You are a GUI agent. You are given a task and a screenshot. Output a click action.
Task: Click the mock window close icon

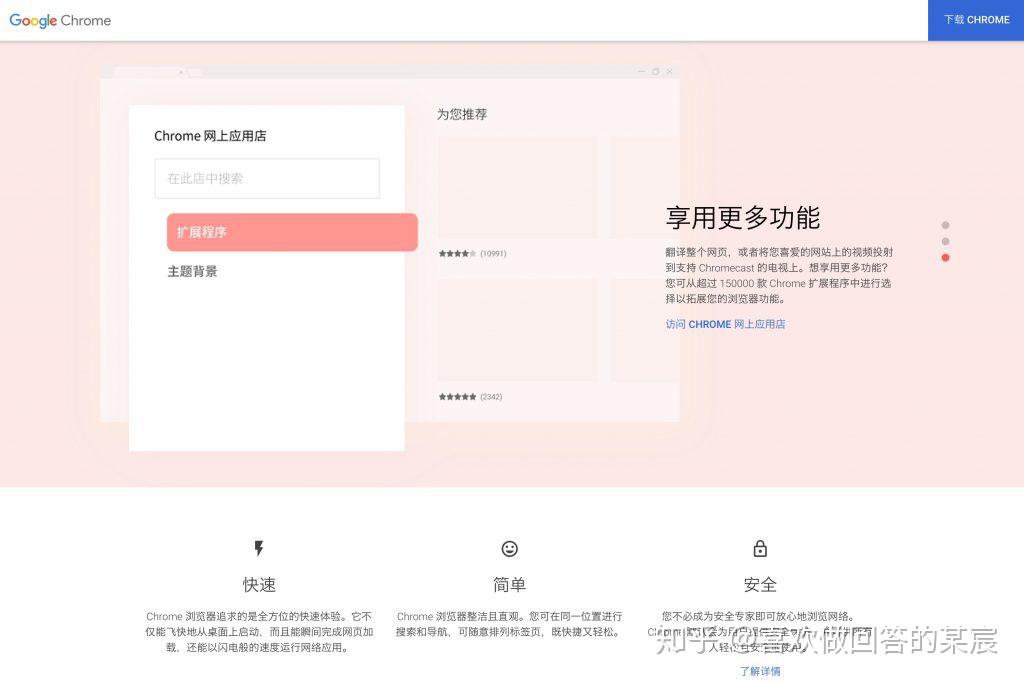(x=669, y=72)
